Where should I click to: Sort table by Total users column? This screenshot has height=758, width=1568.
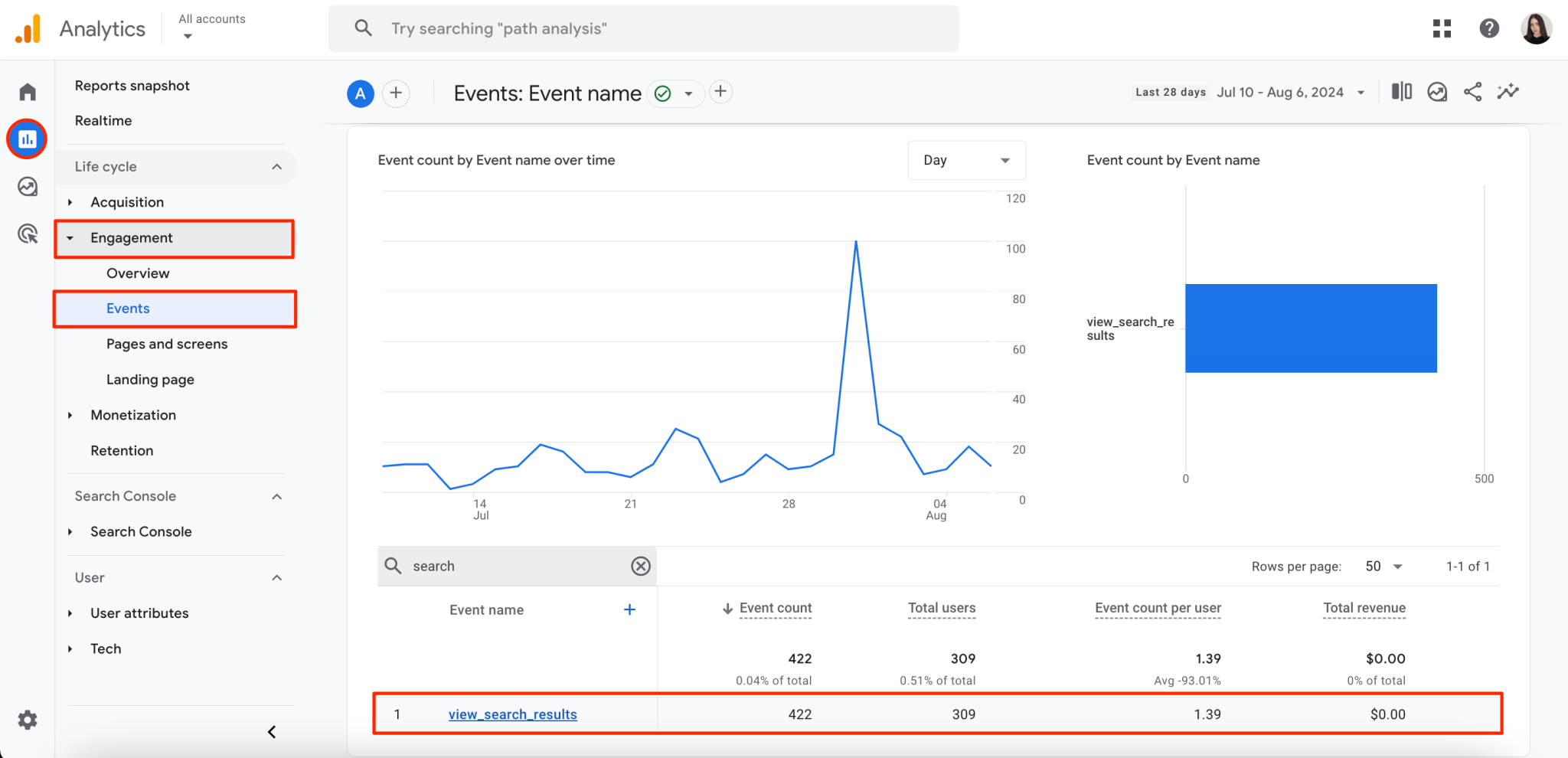tap(941, 607)
